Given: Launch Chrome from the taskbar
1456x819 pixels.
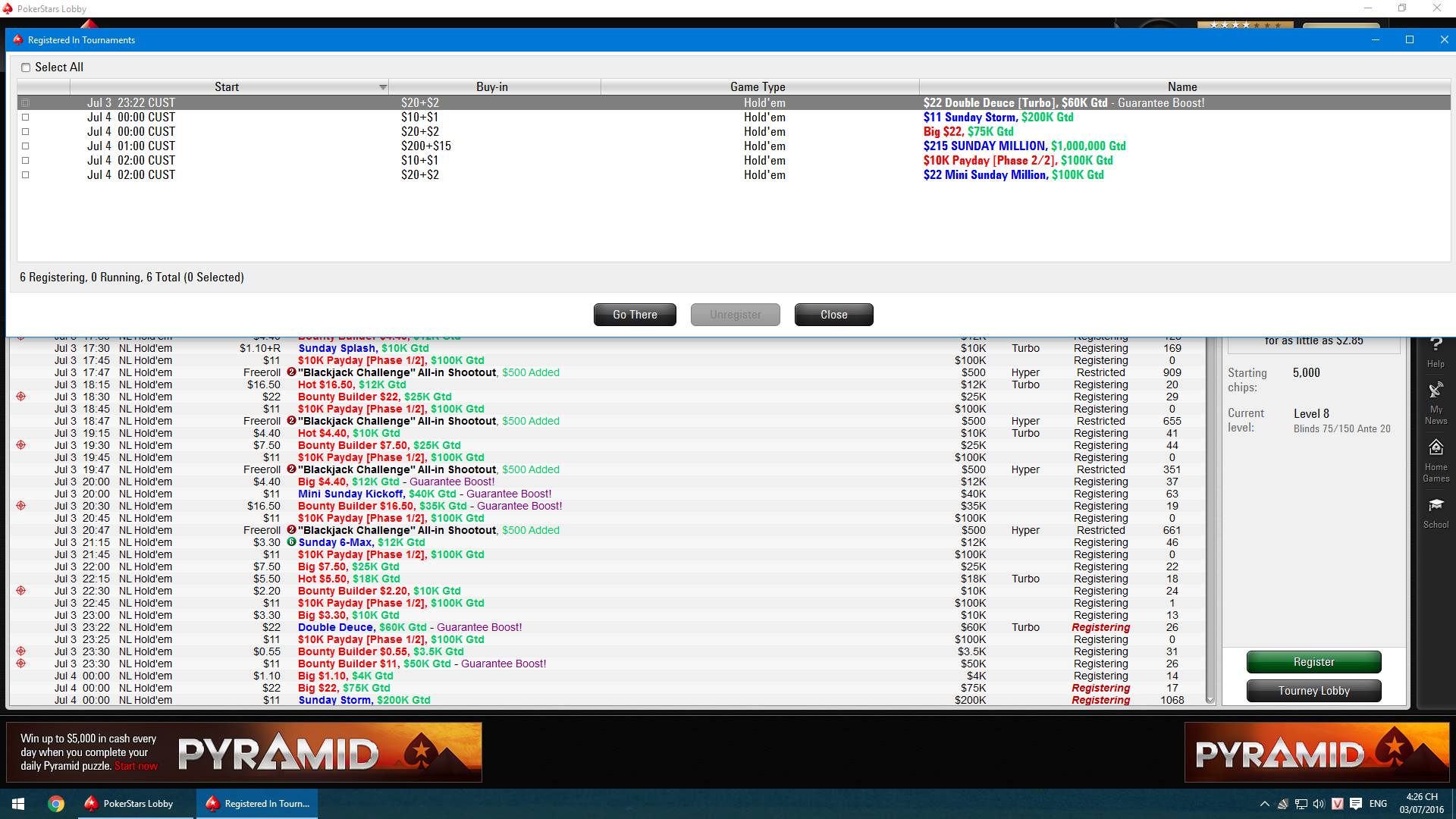Looking at the screenshot, I should click(56, 804).
